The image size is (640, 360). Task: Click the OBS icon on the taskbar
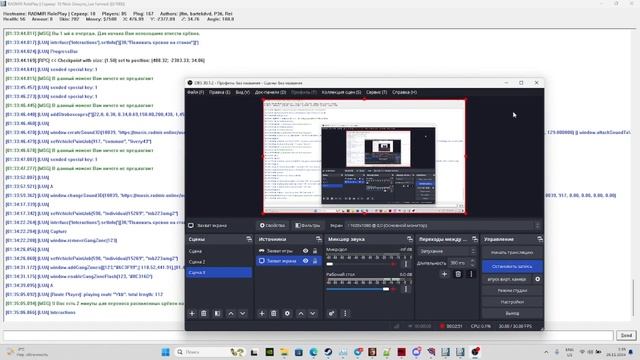pos(476,352)
